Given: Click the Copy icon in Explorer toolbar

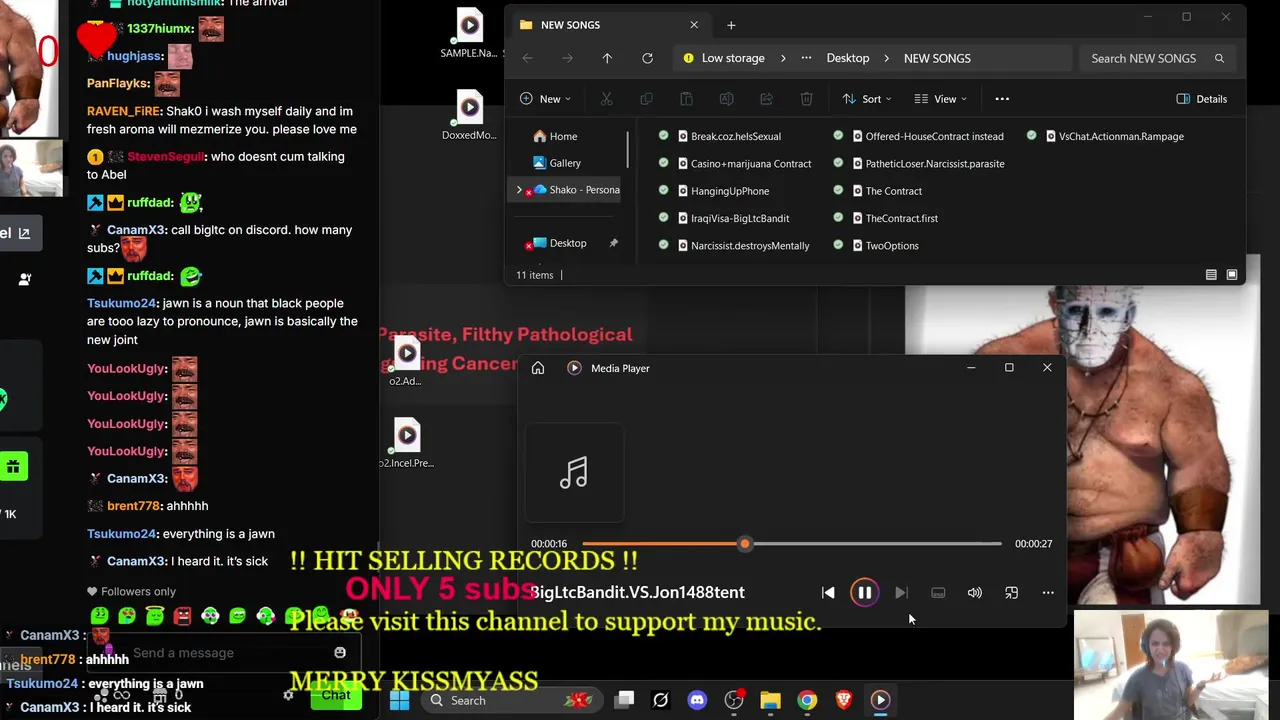Looking at the screenshot, I should [x=646, y=99].
